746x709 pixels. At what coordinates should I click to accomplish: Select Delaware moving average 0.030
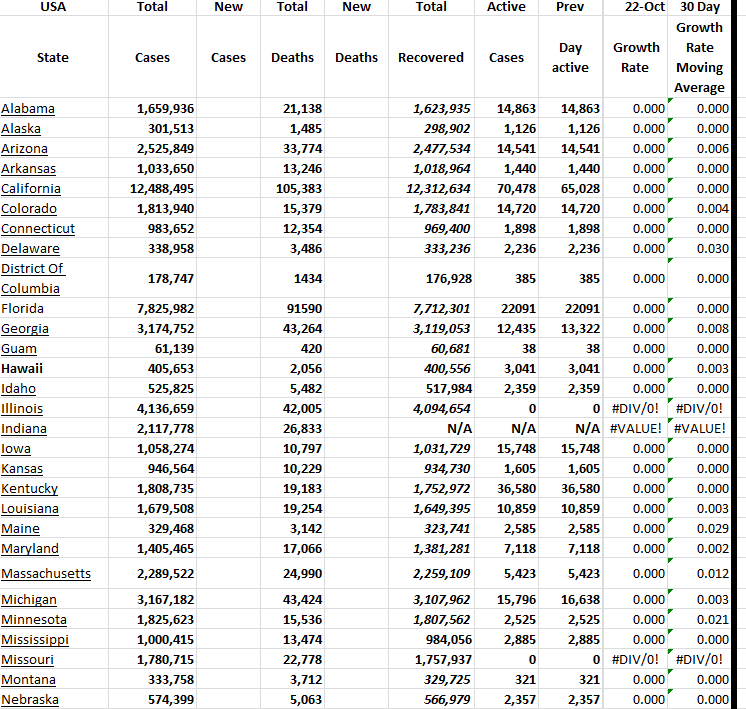(699, 249)
